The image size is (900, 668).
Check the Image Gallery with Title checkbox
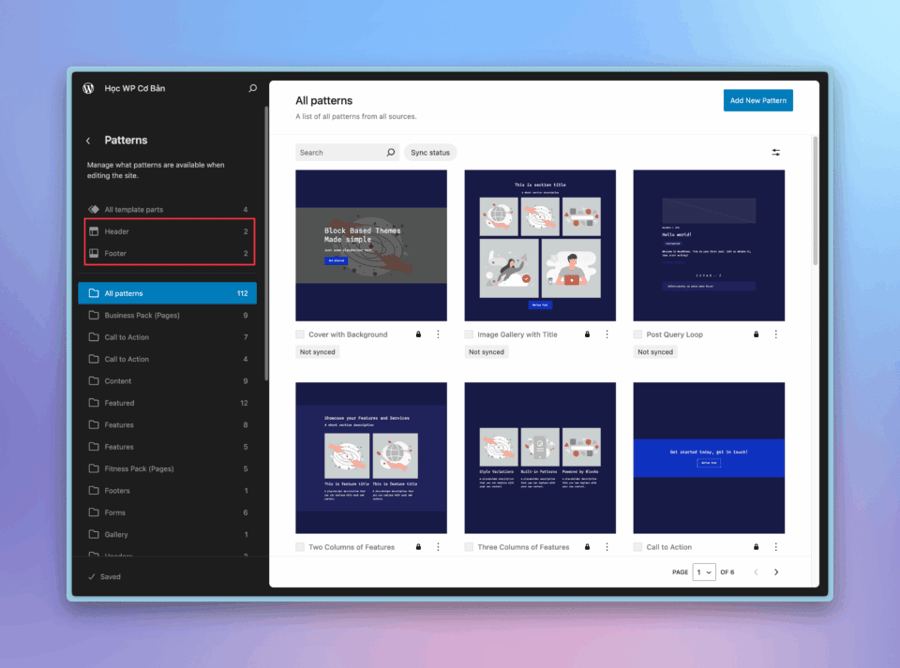tap(469, 335)
